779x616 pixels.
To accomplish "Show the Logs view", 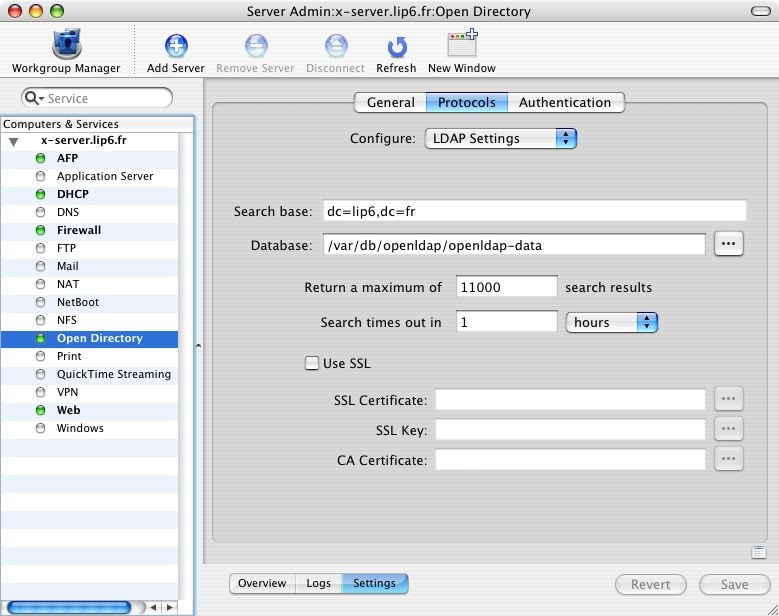I will (x=318, y=583).
